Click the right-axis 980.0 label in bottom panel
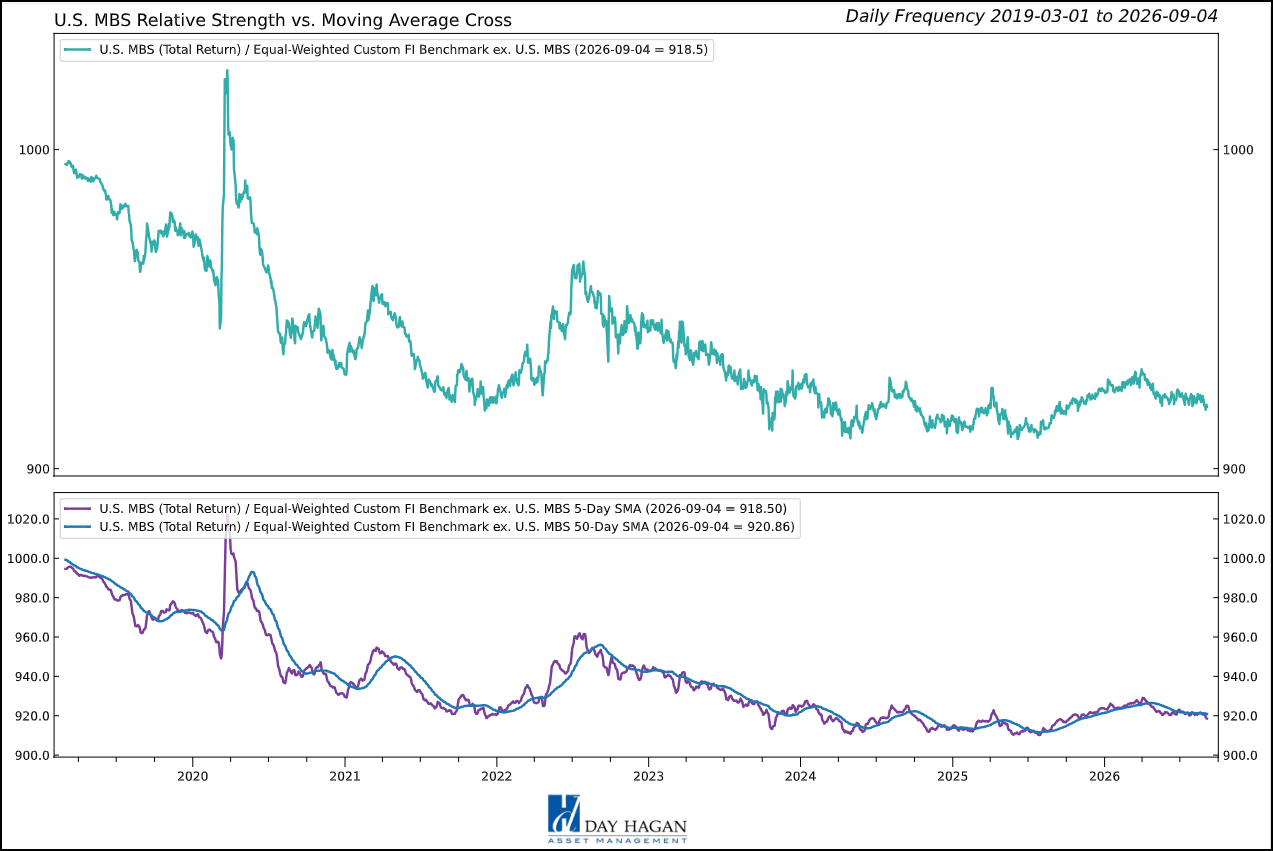This screenshot has width=1273, height=851. click(x=1242, y=598)
